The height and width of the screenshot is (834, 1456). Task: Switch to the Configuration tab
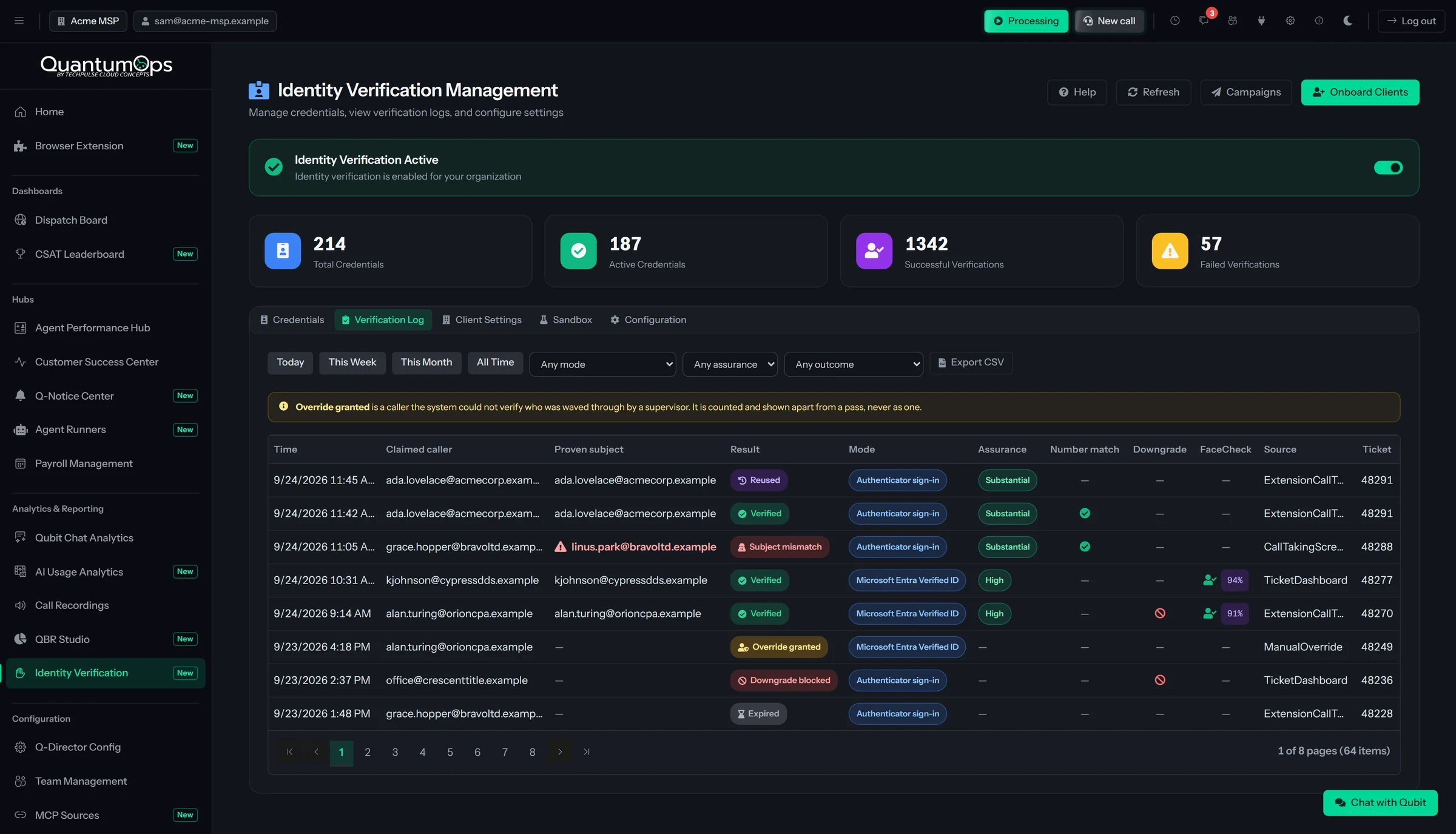649,320
